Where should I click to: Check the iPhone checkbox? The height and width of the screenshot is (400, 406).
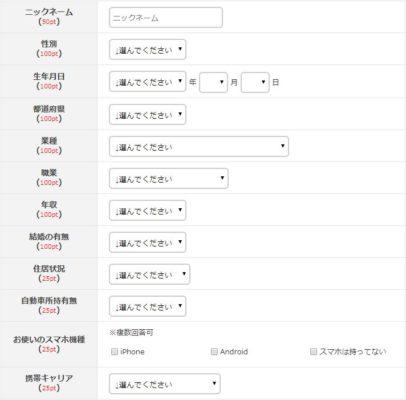(x=114, y=351)
